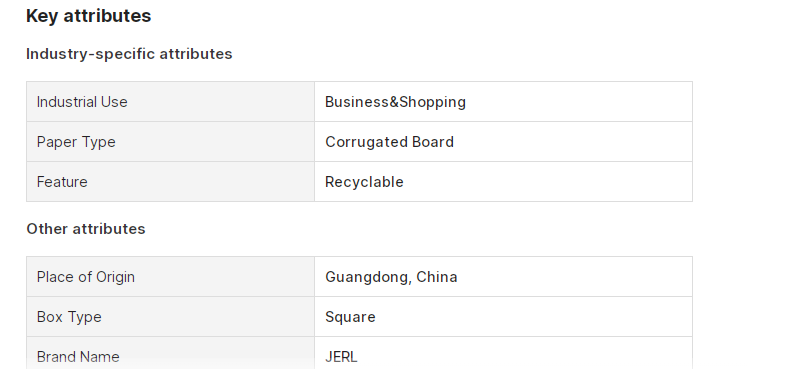Click the Paper Type label
The height and width of the screenshot is (369, 798).
click(x=76, y=142)
